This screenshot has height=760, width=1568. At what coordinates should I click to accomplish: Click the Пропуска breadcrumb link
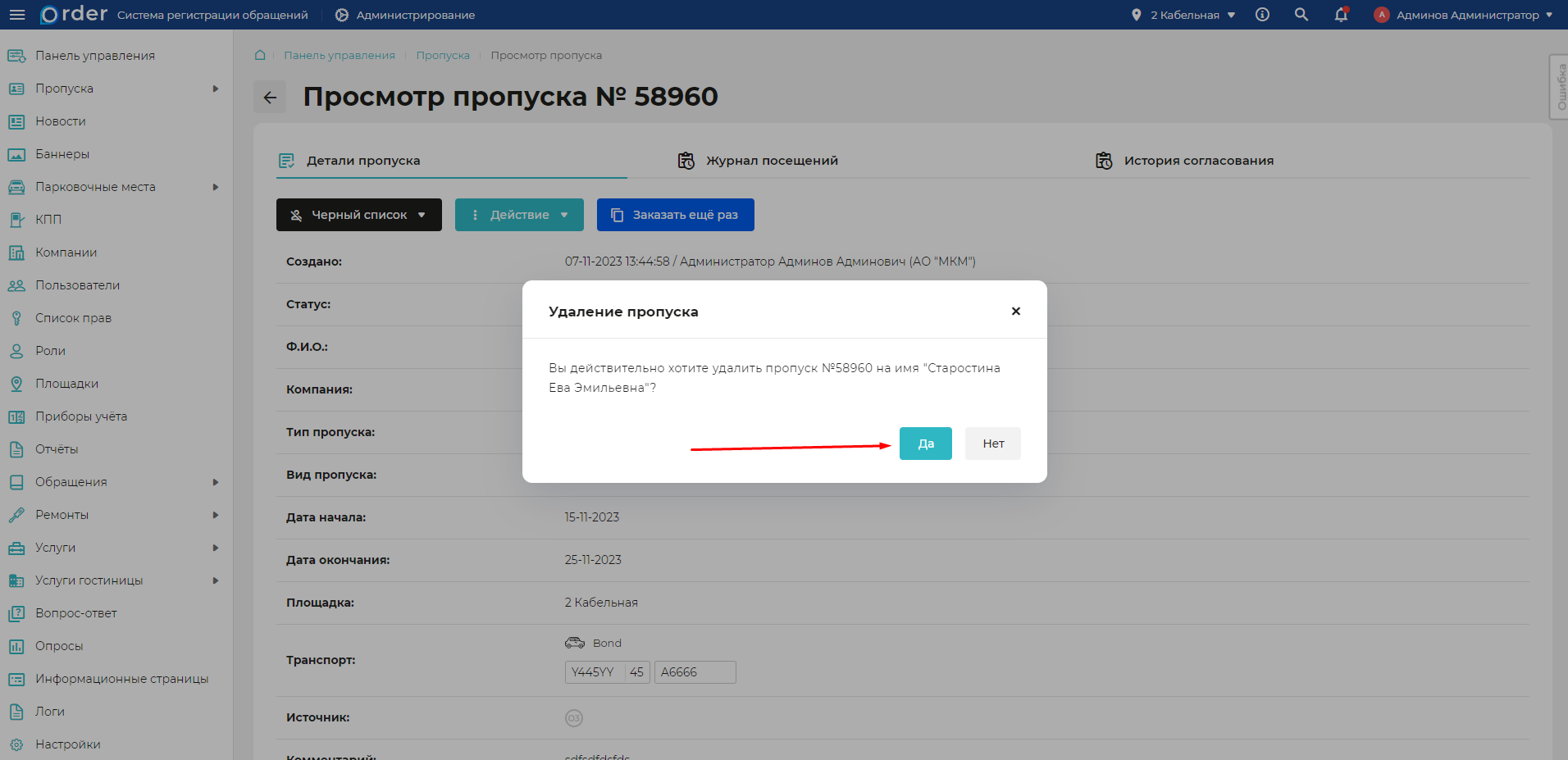(x=443, y=56)
